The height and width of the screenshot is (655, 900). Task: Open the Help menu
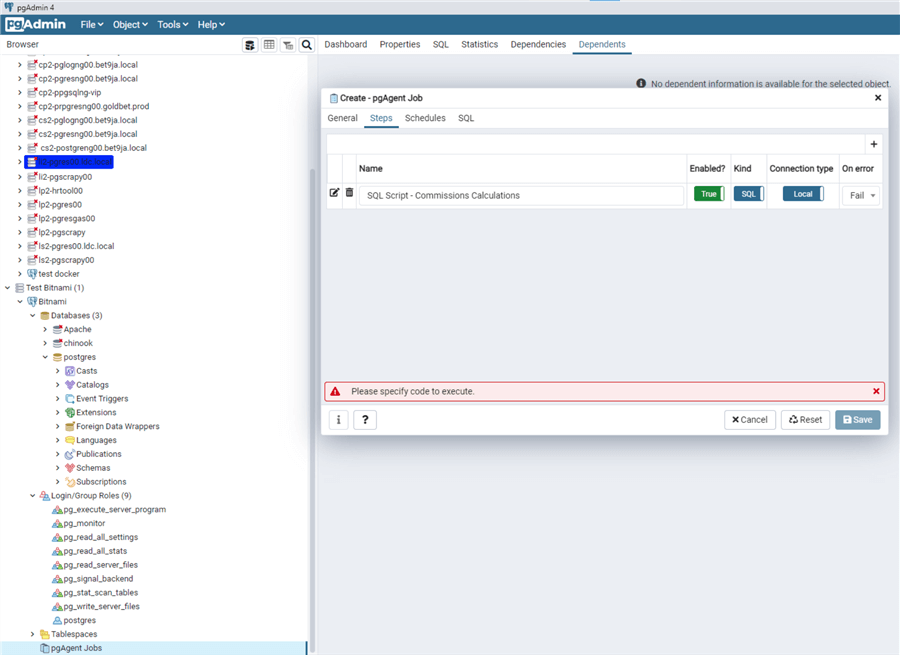(211, 25)
